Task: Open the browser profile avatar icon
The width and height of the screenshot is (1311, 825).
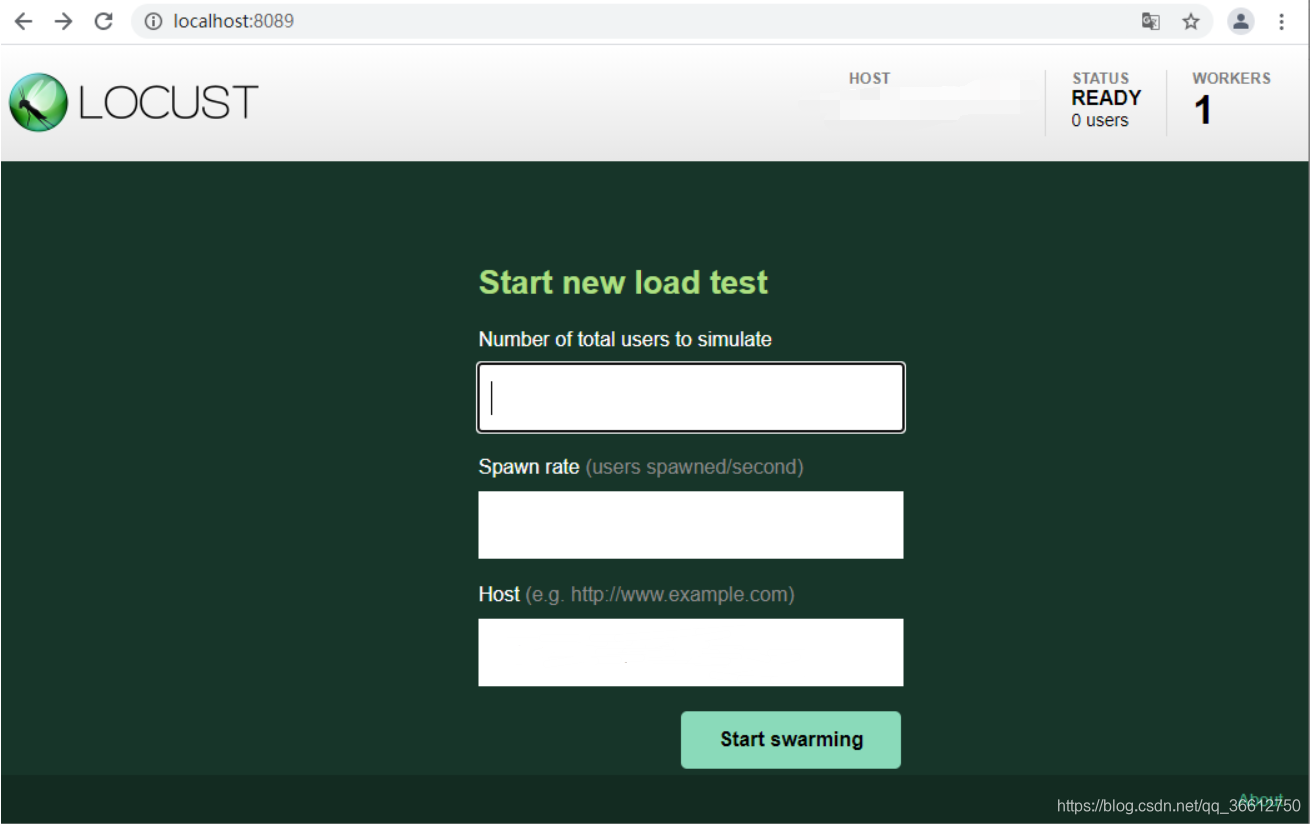Action: pyautogui.click(x=1241, y=21)
